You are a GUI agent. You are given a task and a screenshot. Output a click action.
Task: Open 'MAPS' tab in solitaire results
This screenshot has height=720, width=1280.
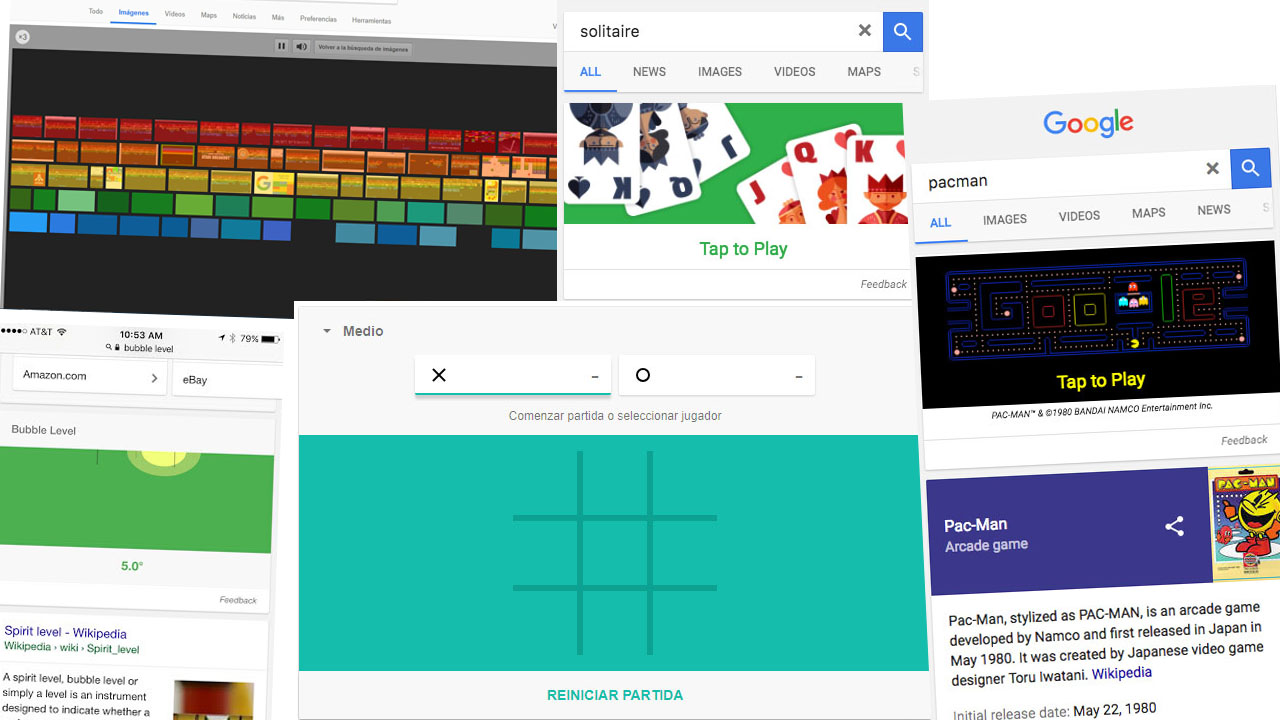tap(864, 72)
